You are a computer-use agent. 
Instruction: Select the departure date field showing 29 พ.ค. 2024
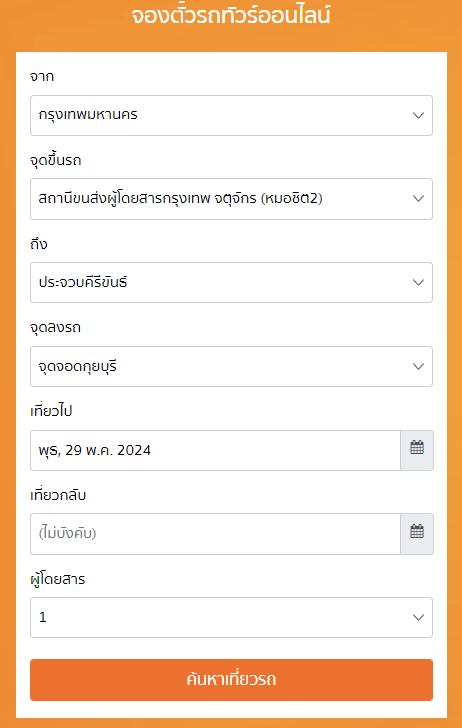tap(215, 450)
